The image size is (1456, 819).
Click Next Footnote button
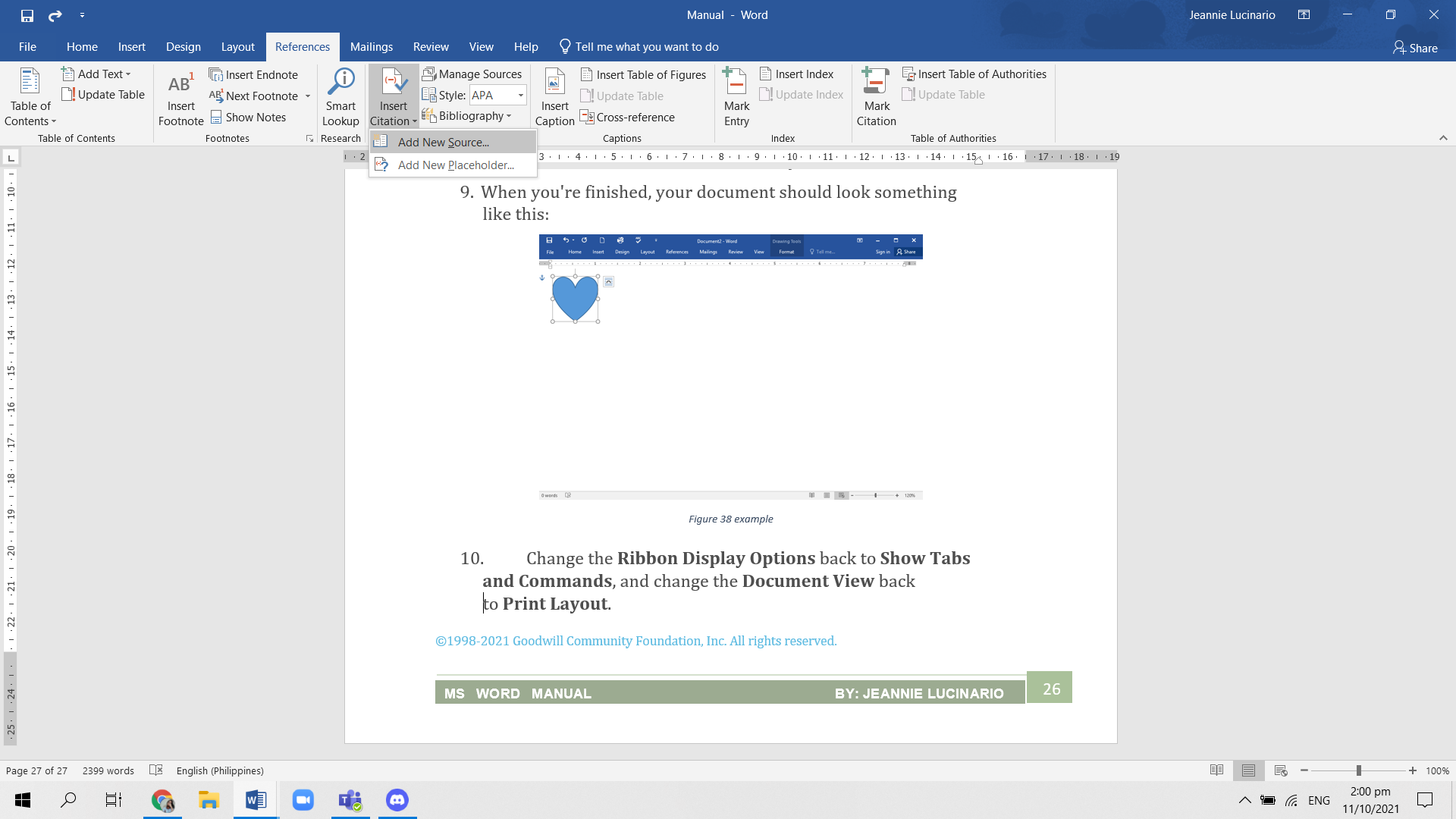(254, 96)
